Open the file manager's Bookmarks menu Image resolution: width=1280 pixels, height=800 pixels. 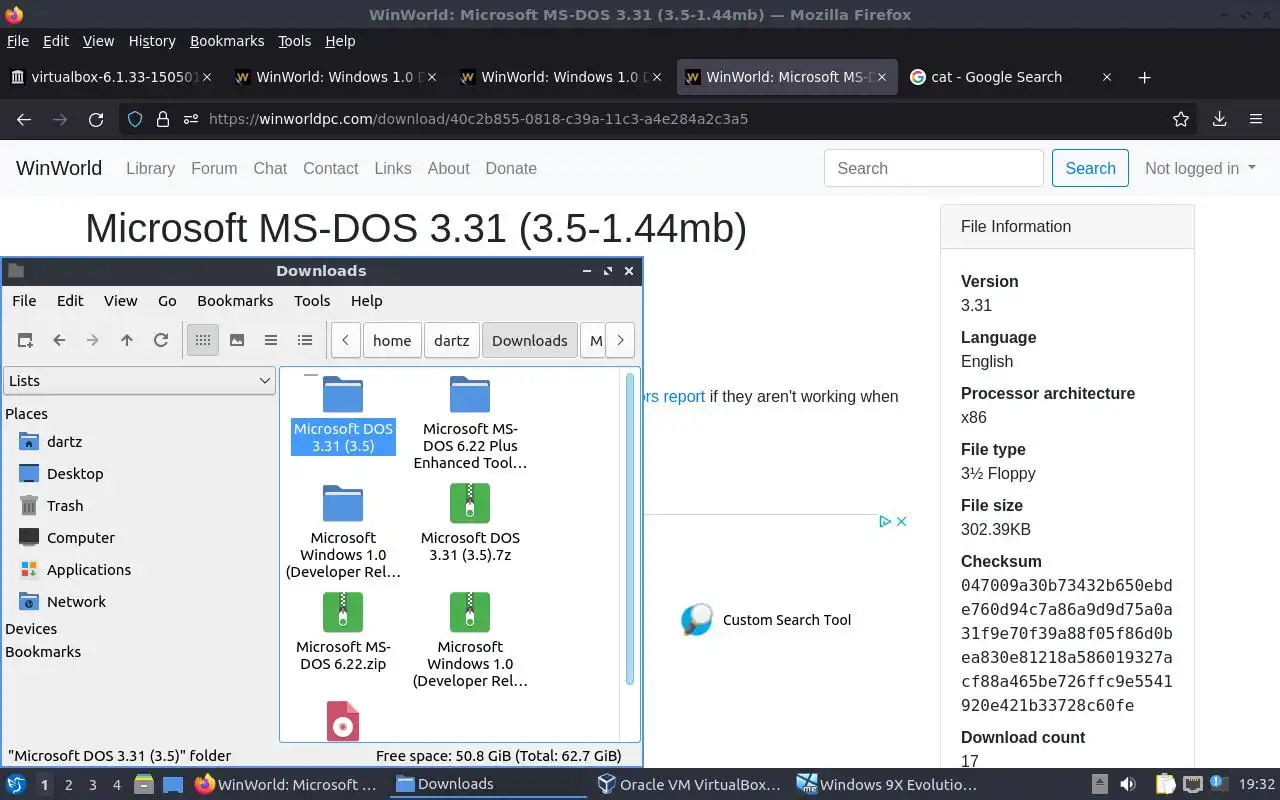[235, 300]
